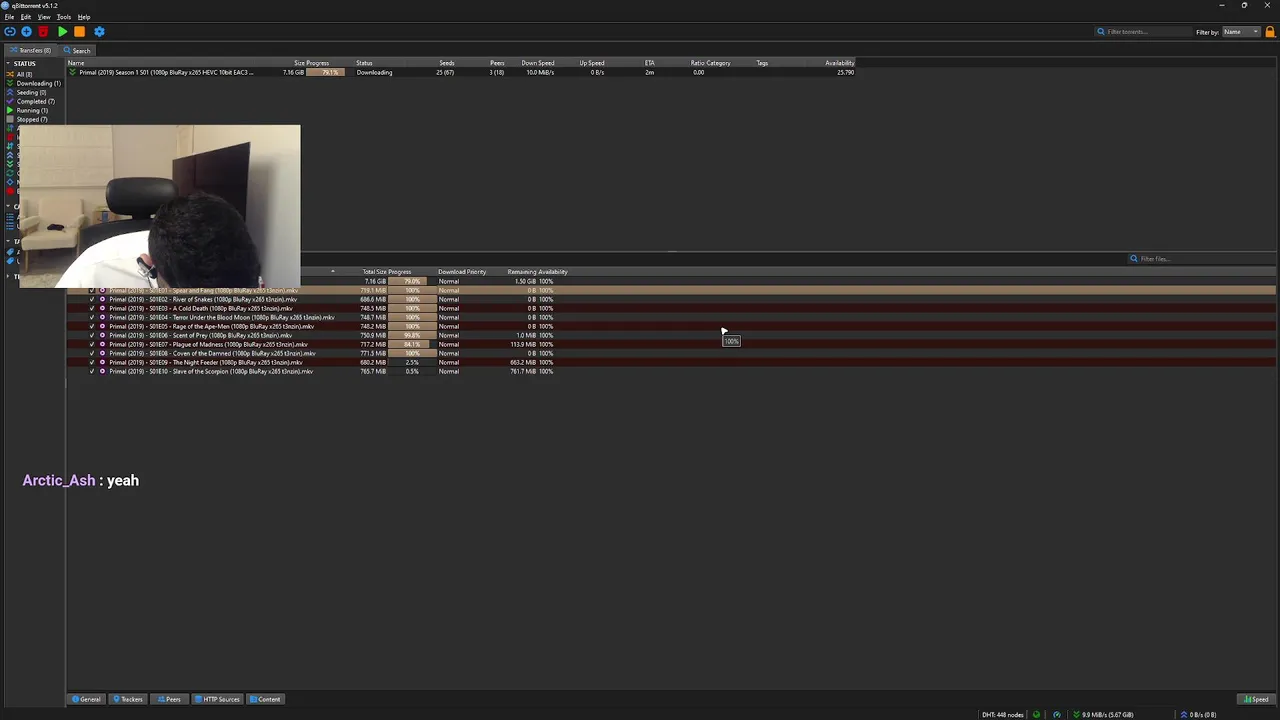
Task: Open Normal priority dropdown for S01E05 file
Action: tap(449, 327)
